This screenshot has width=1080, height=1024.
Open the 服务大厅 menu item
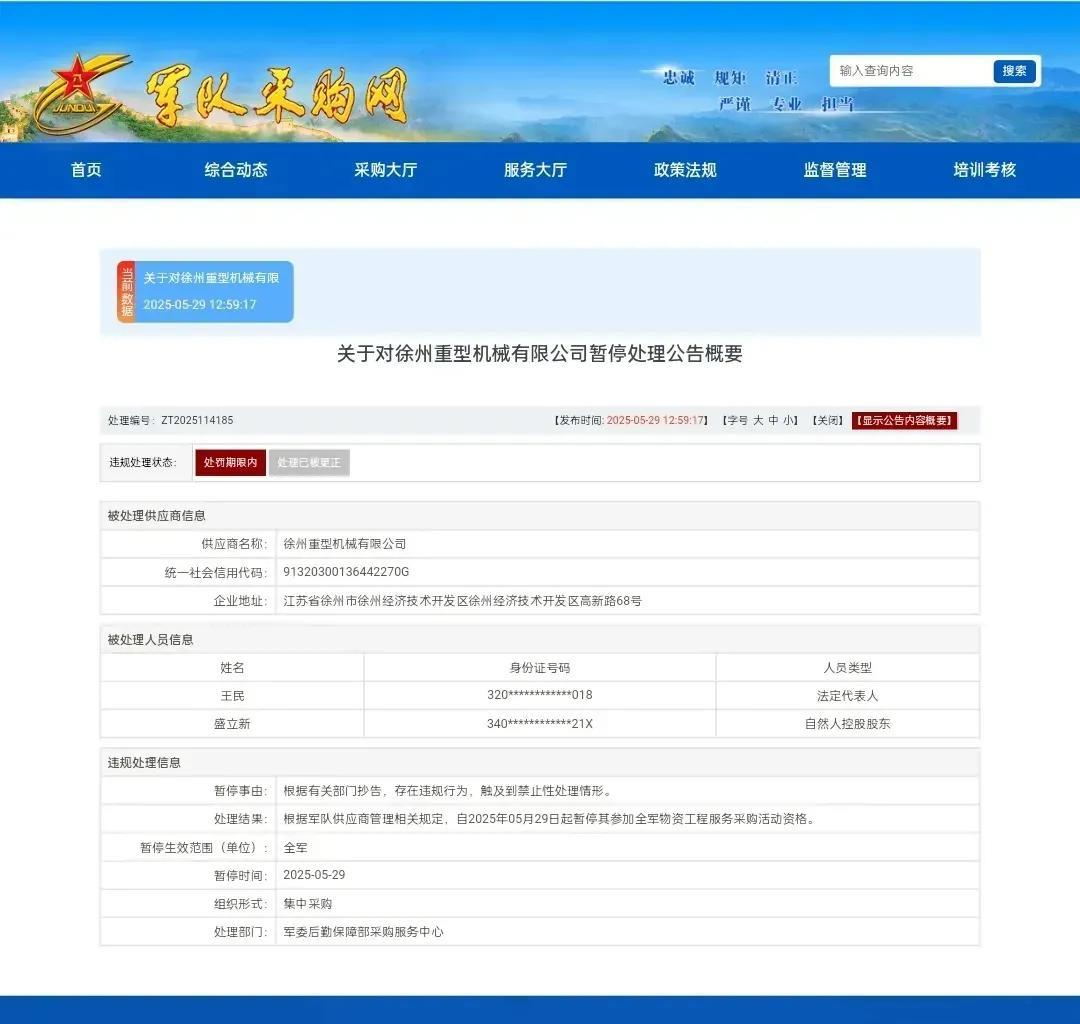[x=535, y=170]
